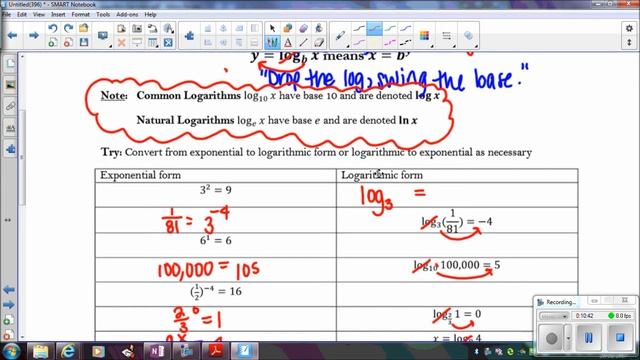The width and height of the screenshot is (640, 360).
Task: Go to the previous page using toolbar back arrow
Action: pos(12,36)
